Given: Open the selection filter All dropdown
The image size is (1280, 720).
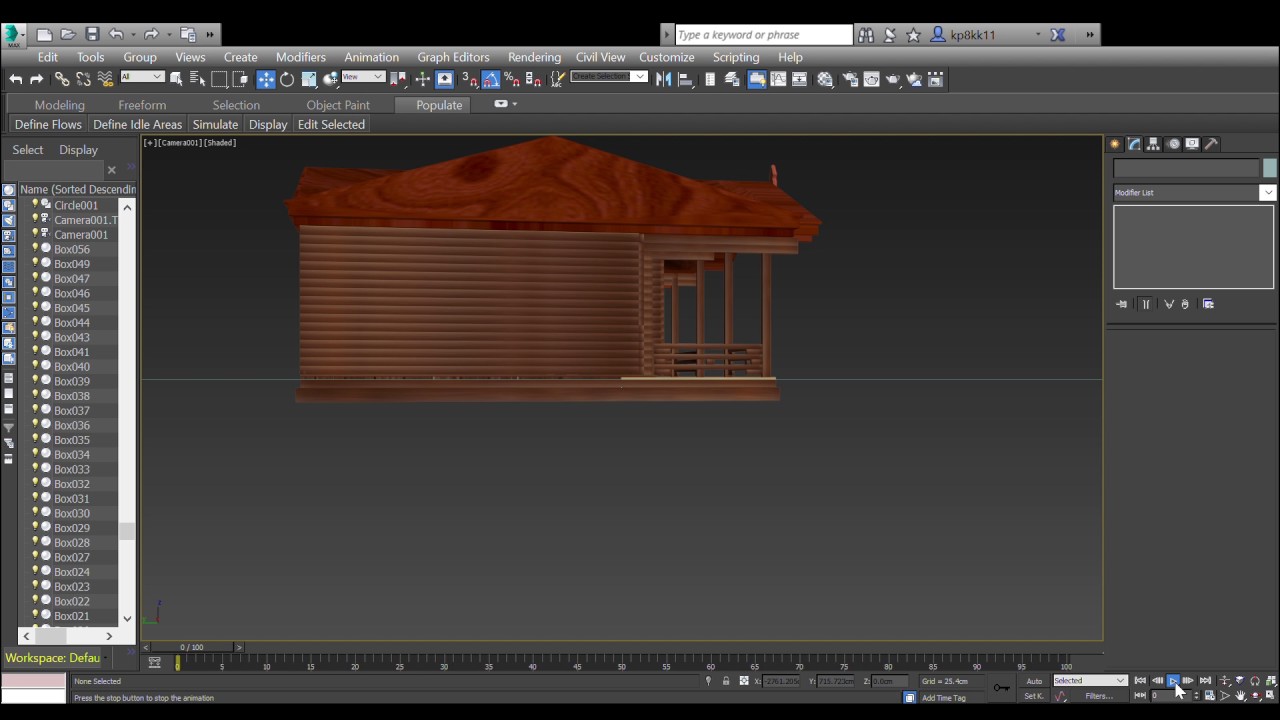Looking at the screenshot, I should tap(142, 77).
